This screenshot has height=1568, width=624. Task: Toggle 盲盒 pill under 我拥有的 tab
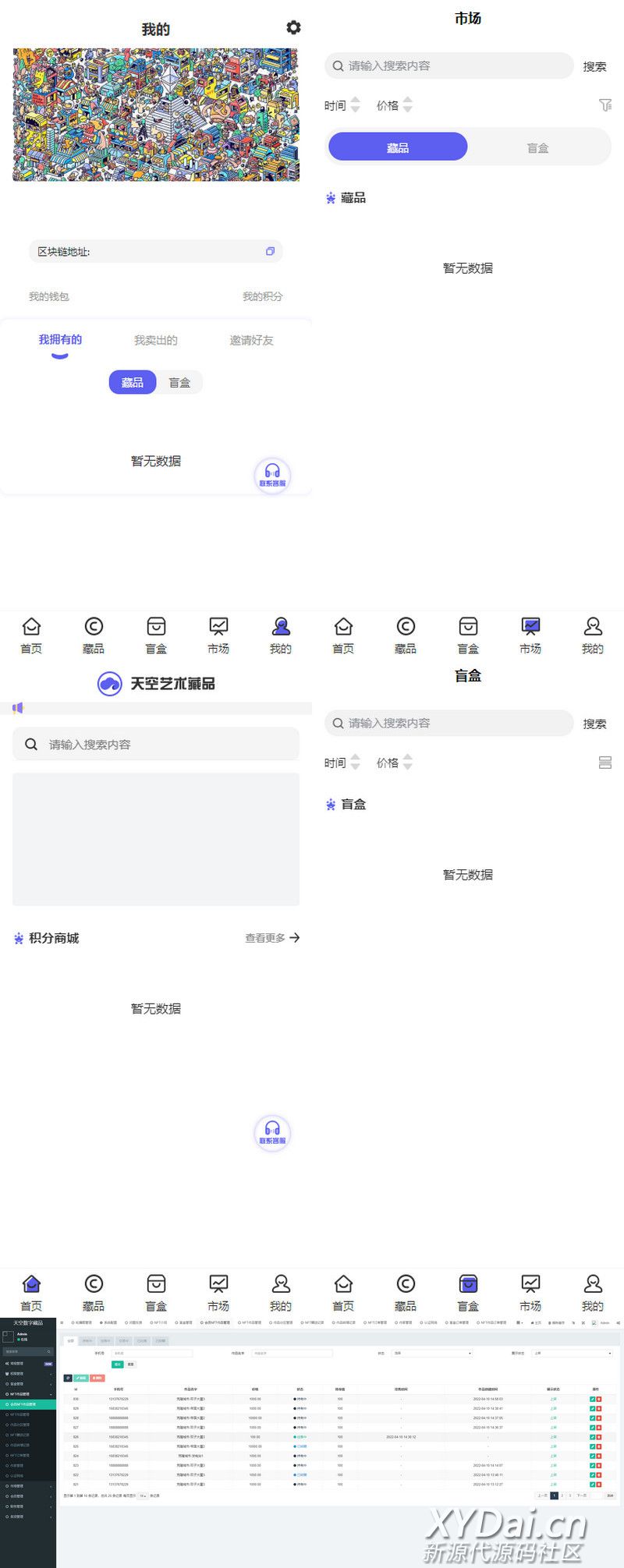(179, 382)
